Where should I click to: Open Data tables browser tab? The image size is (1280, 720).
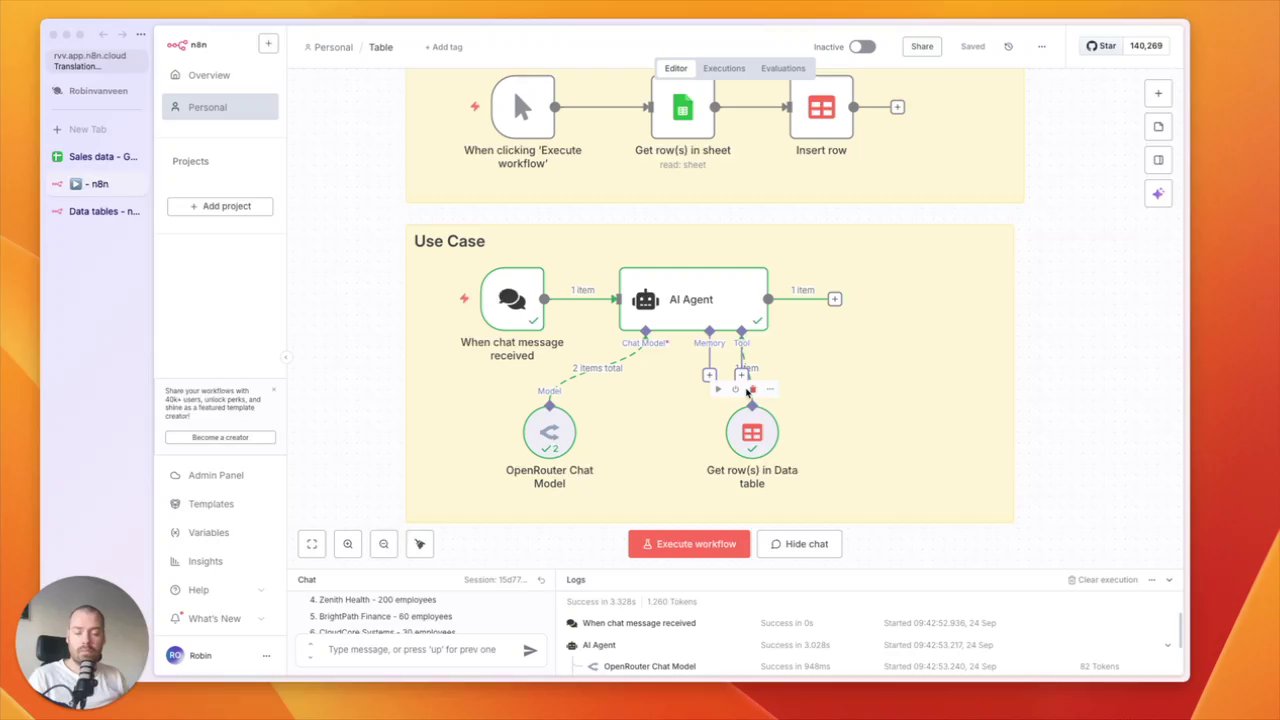click(96, 212)
